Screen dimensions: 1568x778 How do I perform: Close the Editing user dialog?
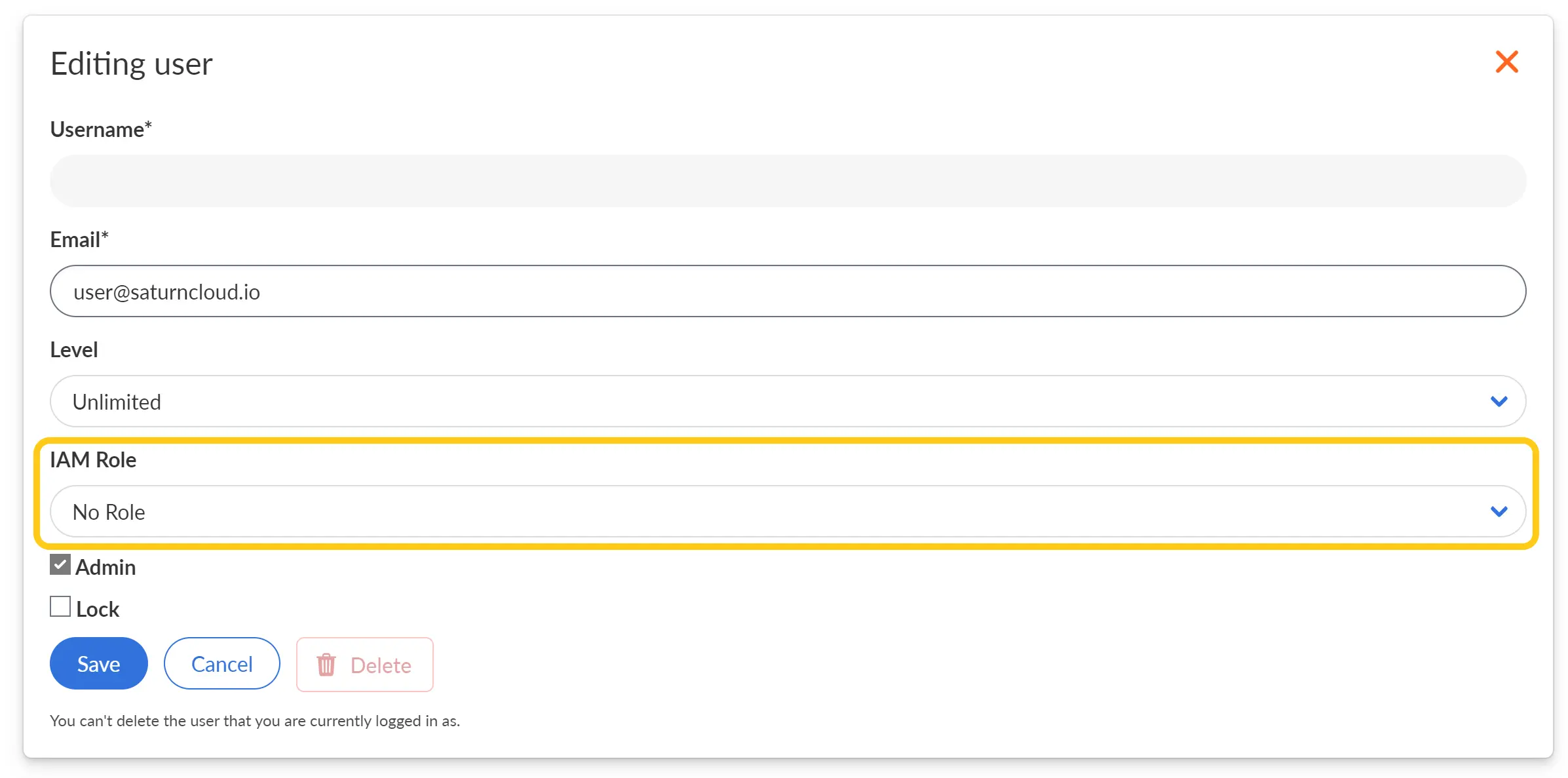(1506, 62)
